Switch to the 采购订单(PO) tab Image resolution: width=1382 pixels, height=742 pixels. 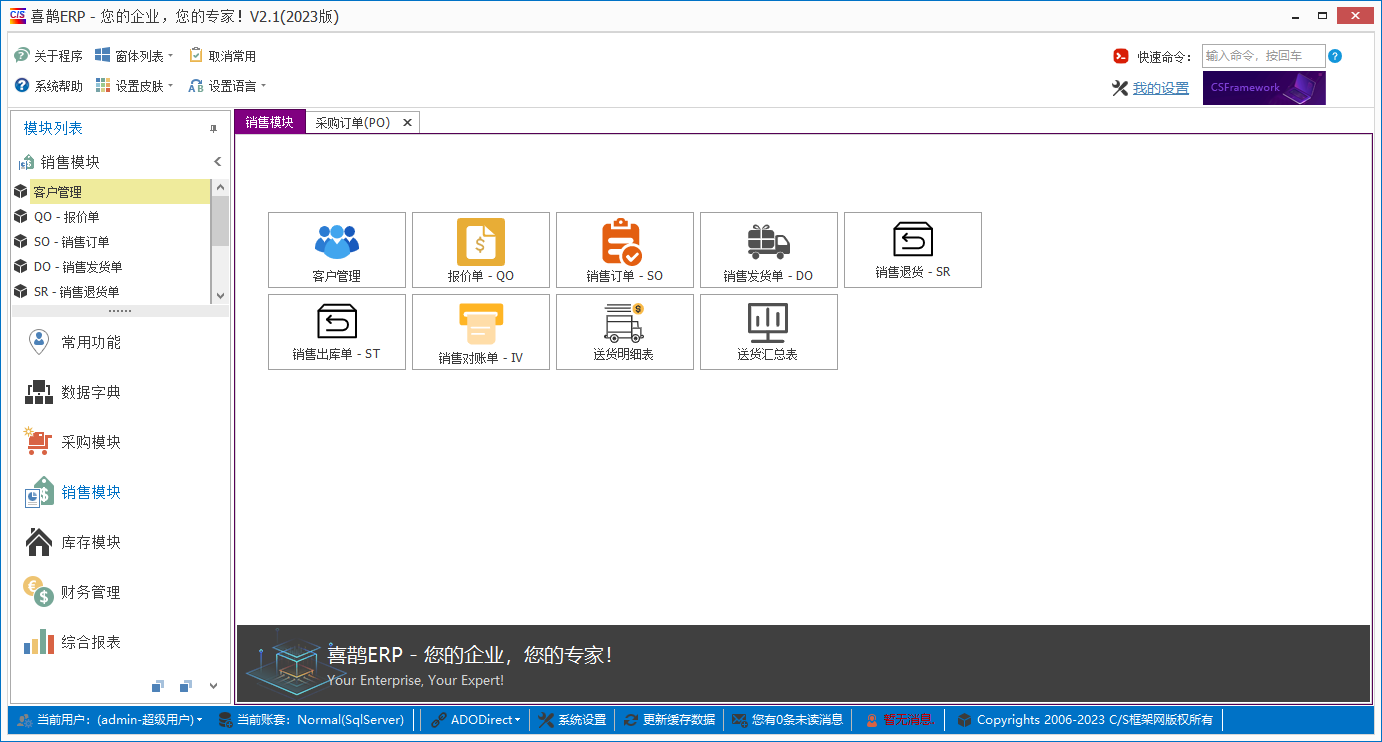355,121
